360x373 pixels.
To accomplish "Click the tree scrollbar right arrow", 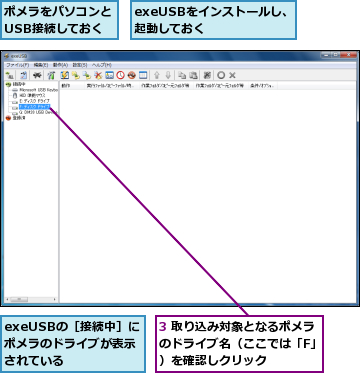I will [55, 299].
